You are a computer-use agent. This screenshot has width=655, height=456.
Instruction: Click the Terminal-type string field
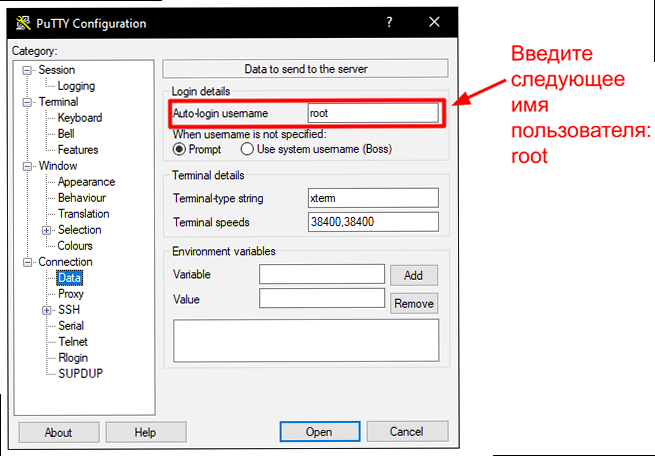[373, 198]
